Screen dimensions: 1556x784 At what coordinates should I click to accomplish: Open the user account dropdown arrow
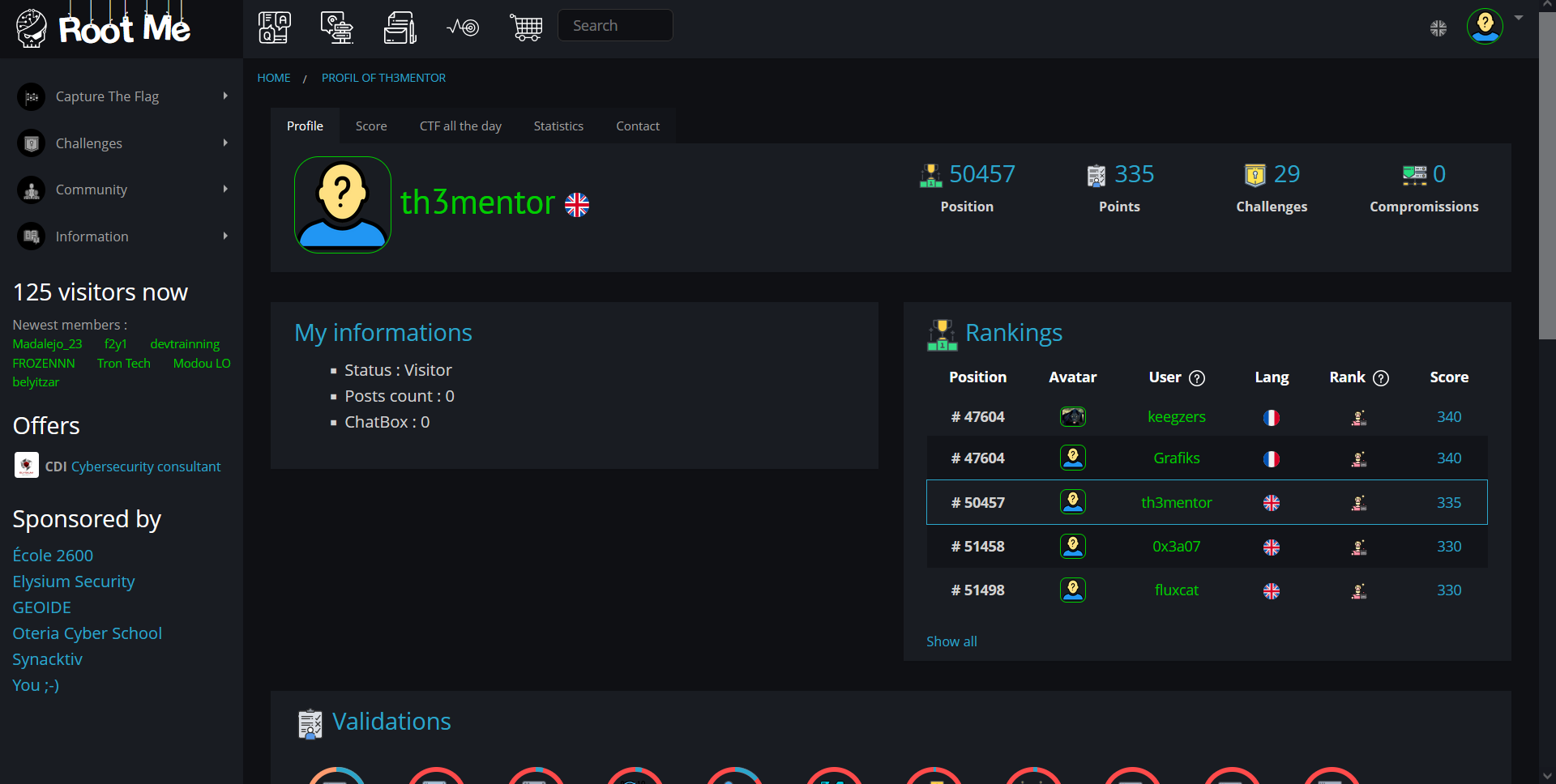click(x=1519, y=18)
